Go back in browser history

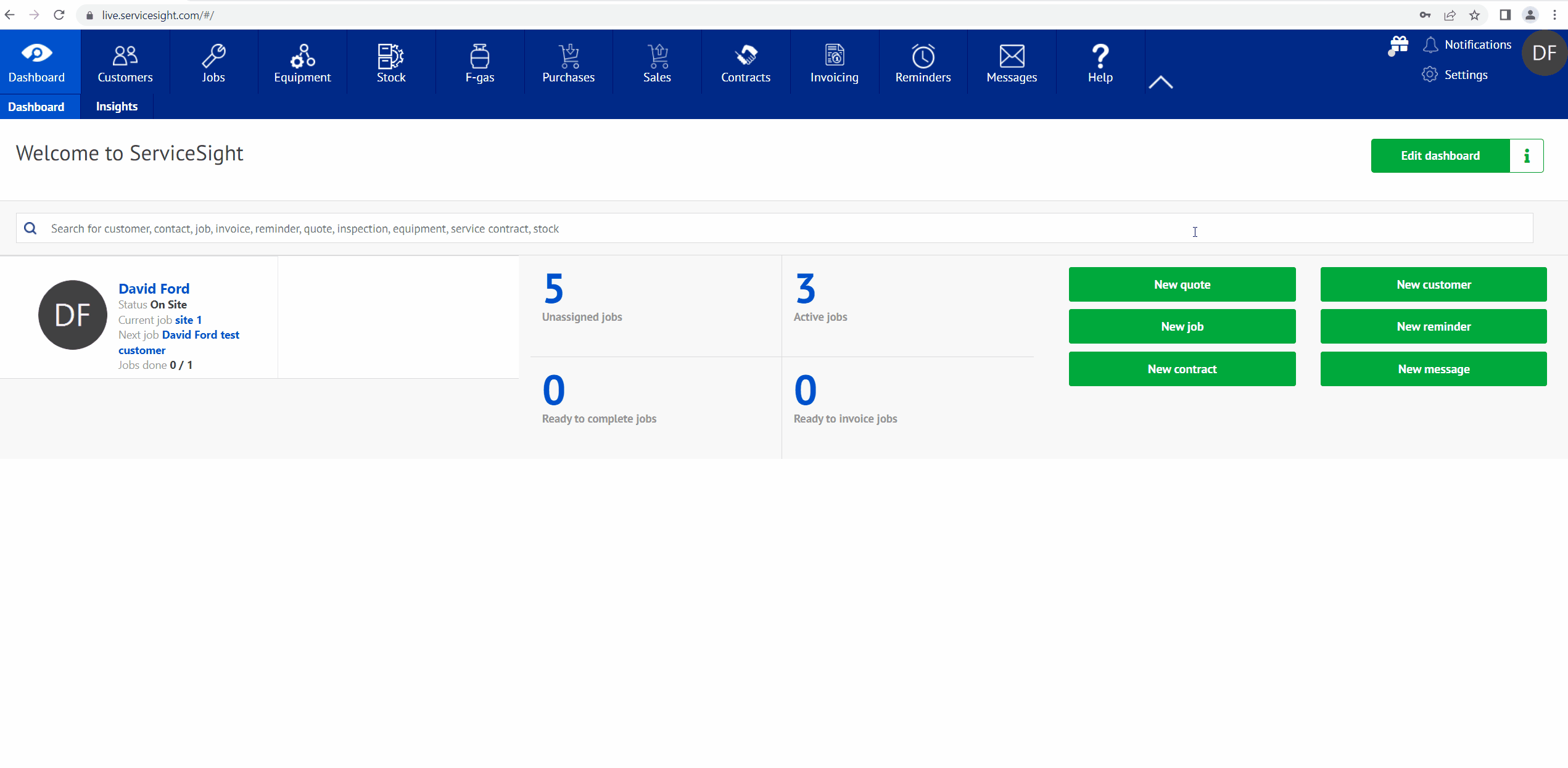coord(10,15)
